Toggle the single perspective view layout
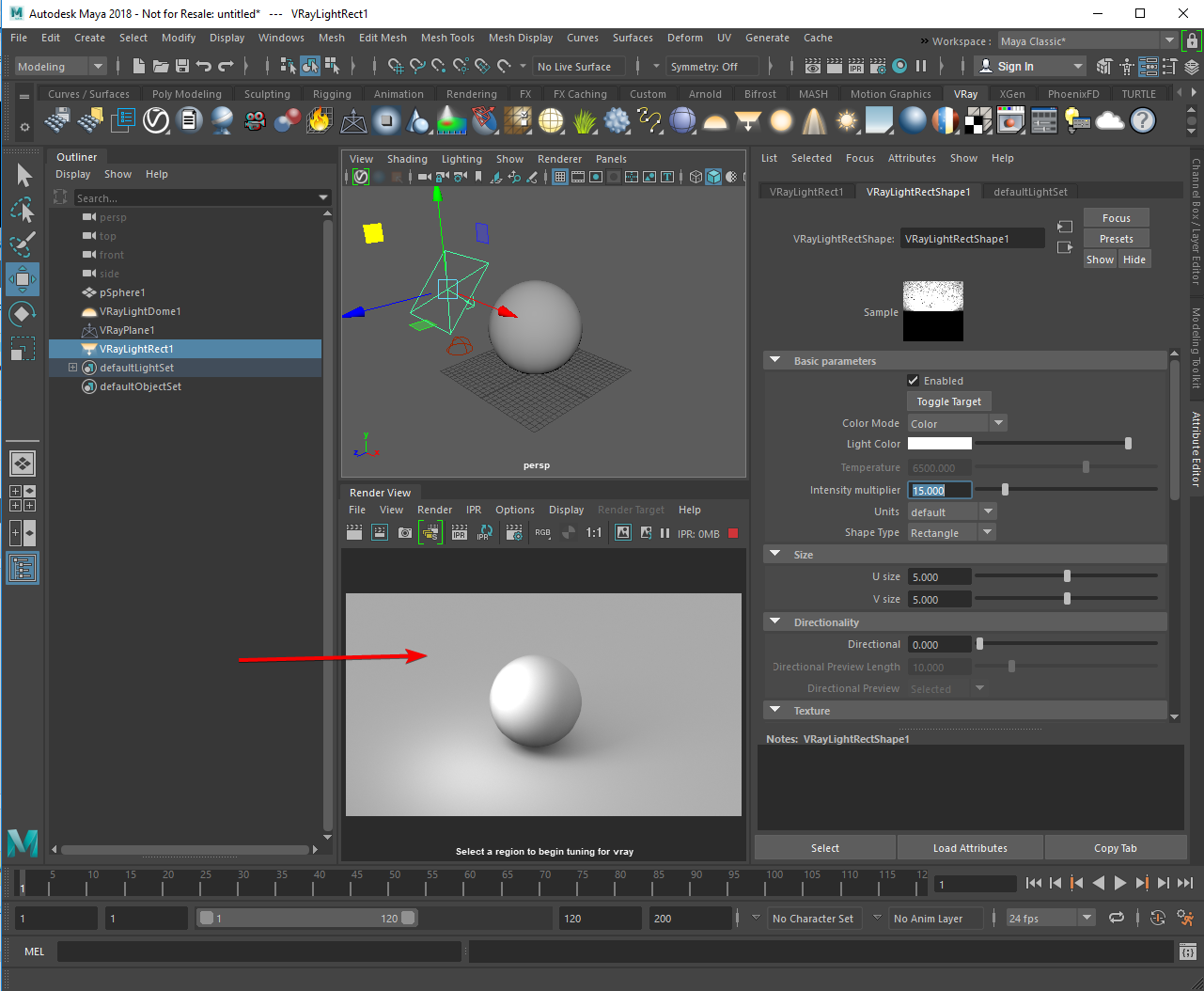This screenshot has height=991, width=1204. (x=23, y=464)
